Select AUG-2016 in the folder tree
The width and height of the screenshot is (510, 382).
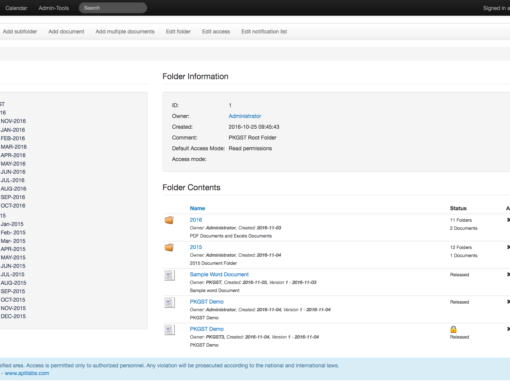tap(14, 189)
